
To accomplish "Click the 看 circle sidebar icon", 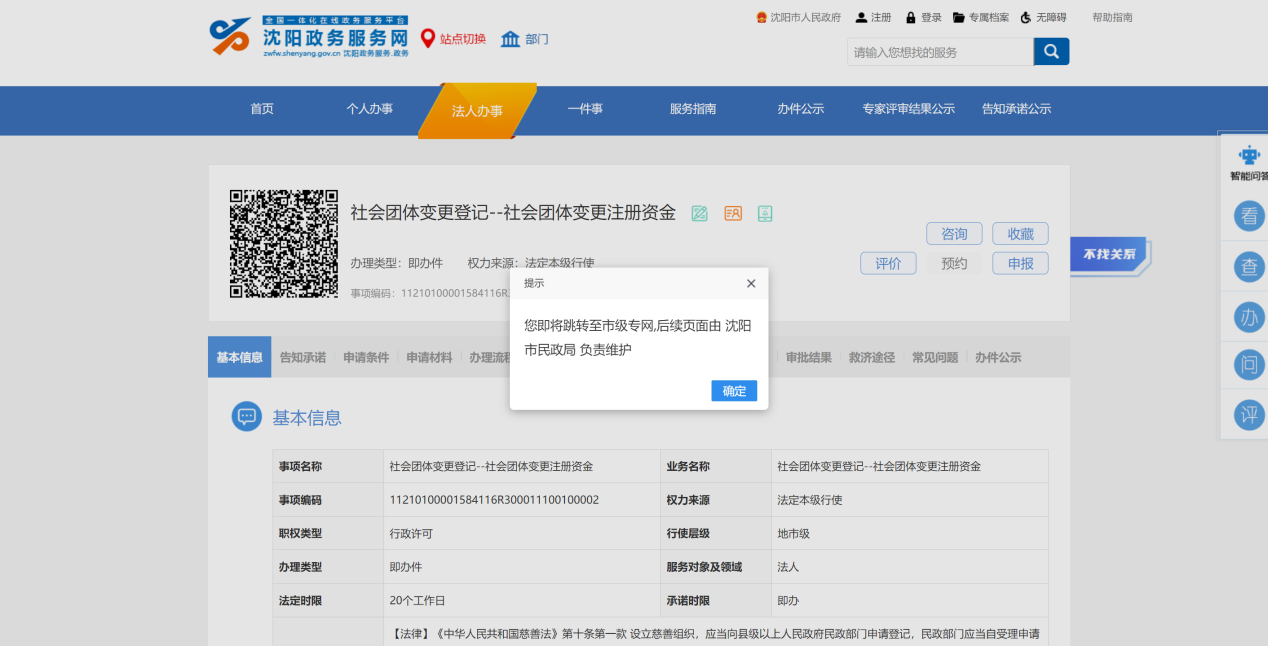I will click(x=1249, y=216).
